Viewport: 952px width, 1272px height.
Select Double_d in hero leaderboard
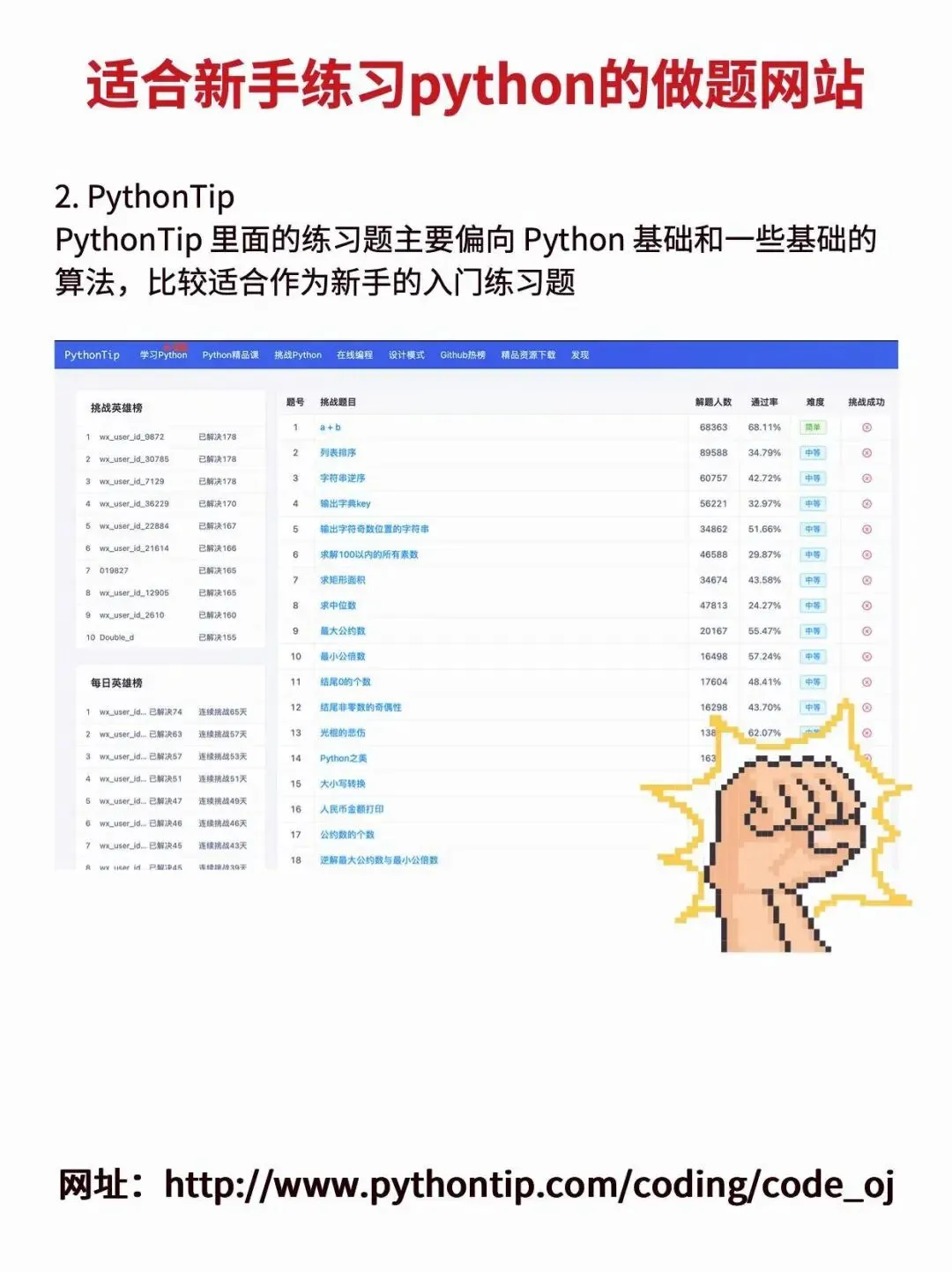pyautogui.click(x=116, y=638)
